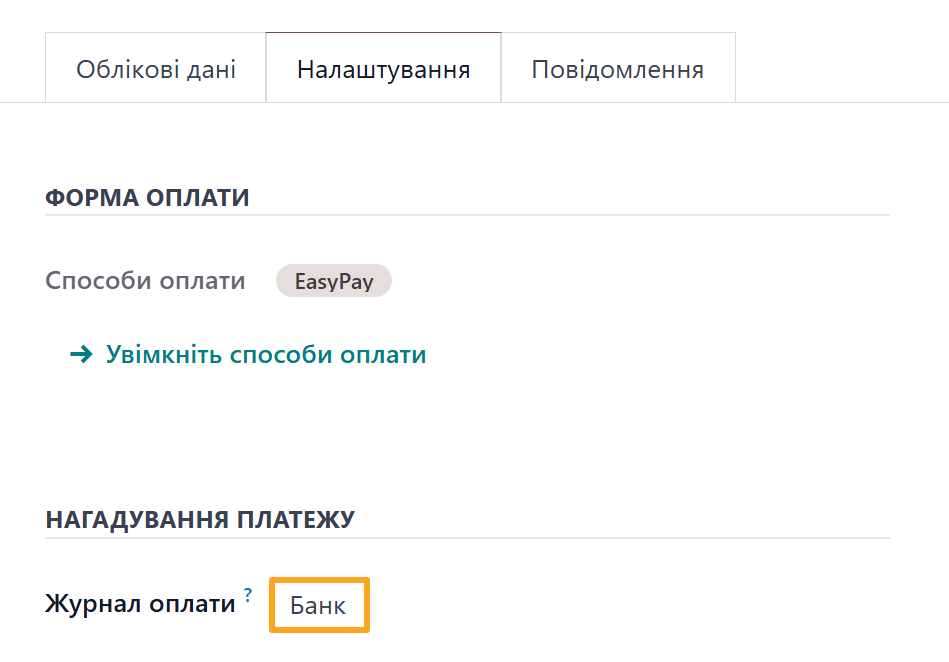Switch to the Повідомлення tab
This screenshot has height=662, width=949.
(617, 67)
